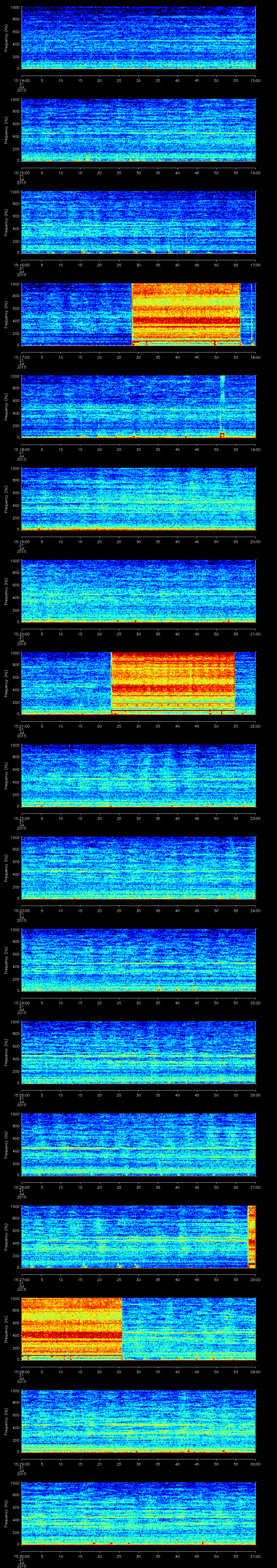This screenshot has height=1568, width=277.
Task: Click the 29:00 end time label
Action: click(x=255, y=1371)
